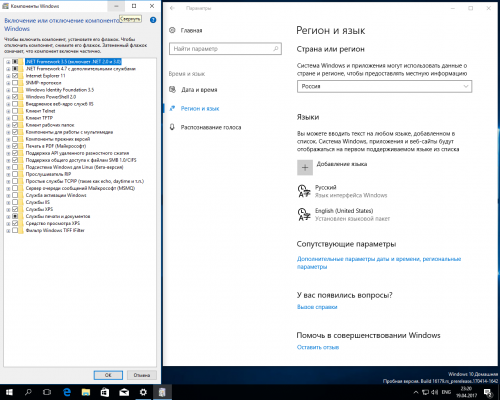Click the plus icon for Добавление языка
Screen dimensions: 500x400
tap(305, 167)
